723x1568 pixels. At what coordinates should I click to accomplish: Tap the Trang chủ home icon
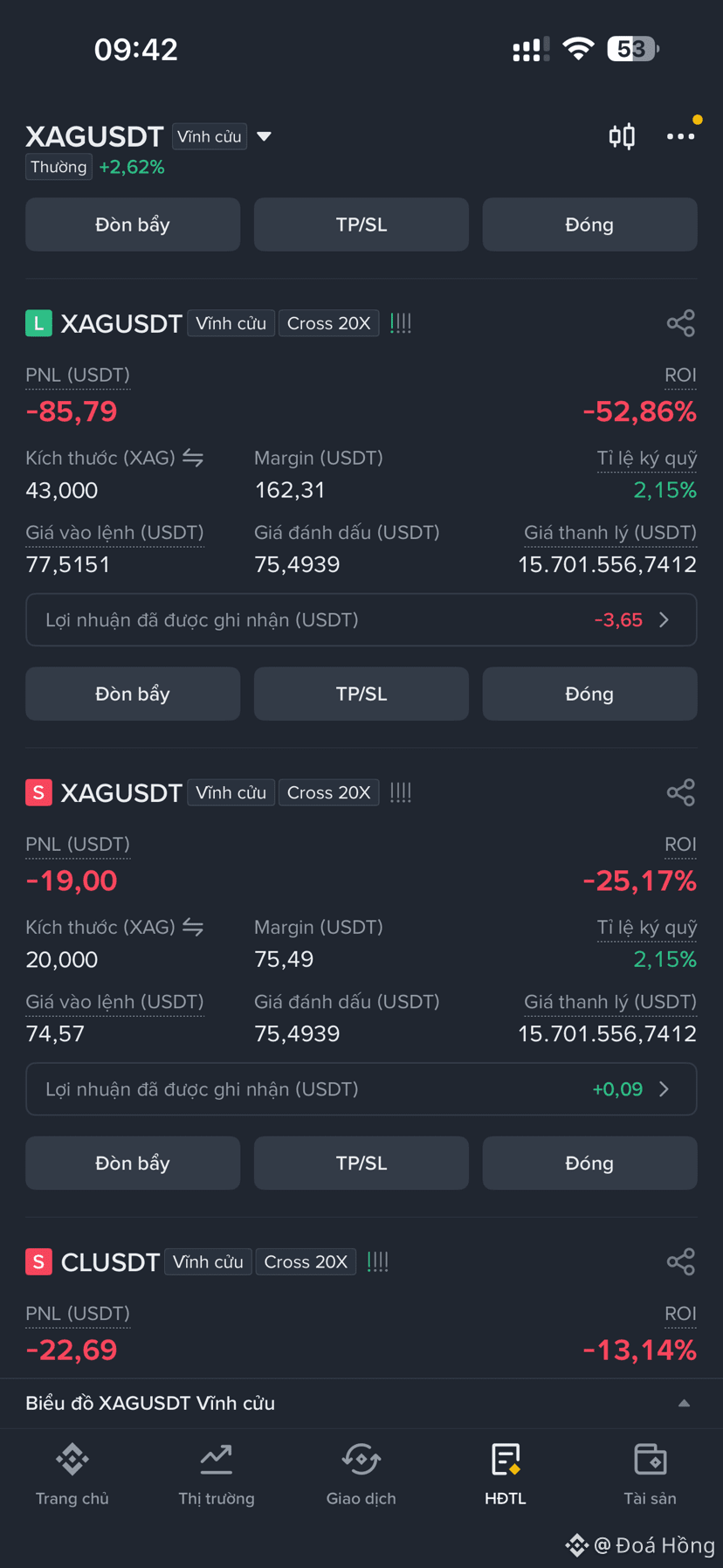point(72,1459)
